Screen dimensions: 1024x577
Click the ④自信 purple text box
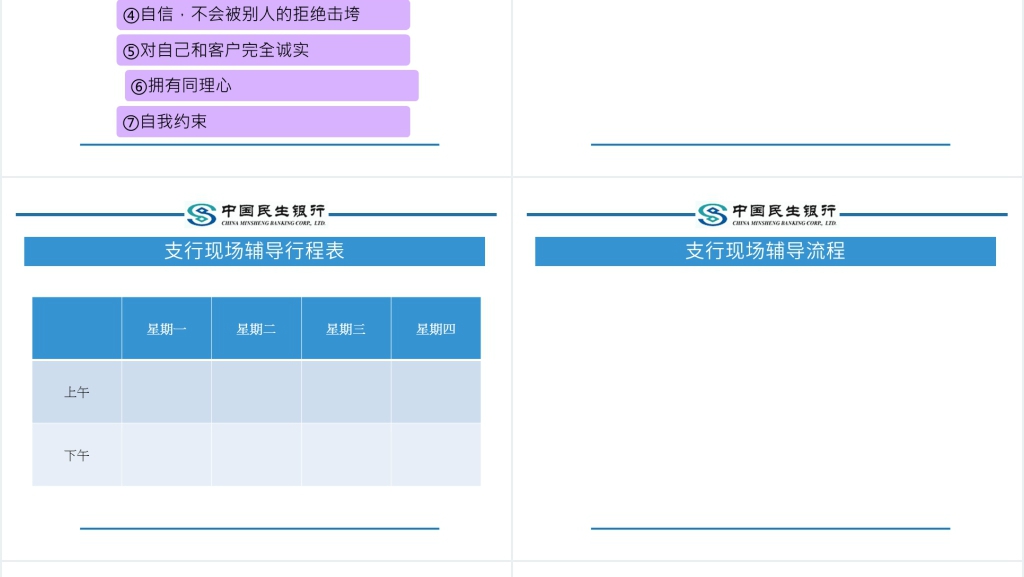point(263,15)
